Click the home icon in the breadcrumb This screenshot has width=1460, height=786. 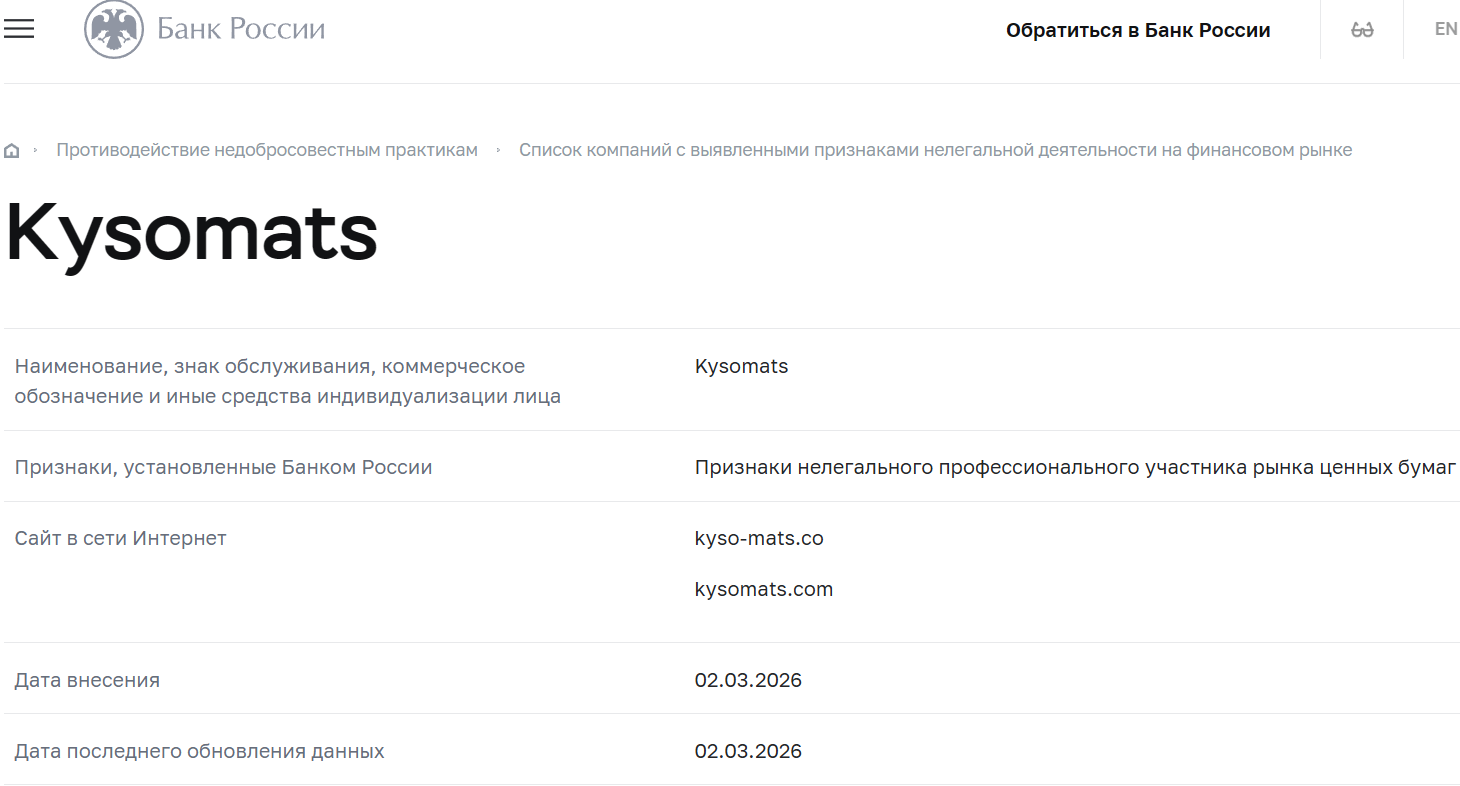point(11,149)
